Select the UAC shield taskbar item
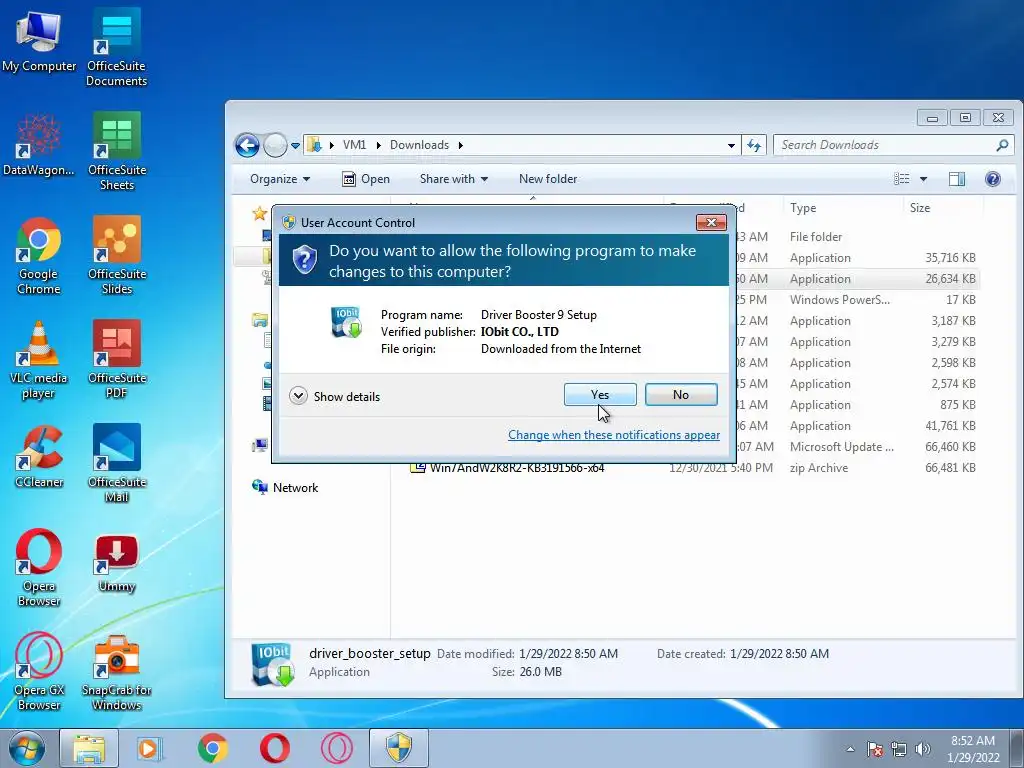Viewport: 1024px width, 768px height. [399, 748]
